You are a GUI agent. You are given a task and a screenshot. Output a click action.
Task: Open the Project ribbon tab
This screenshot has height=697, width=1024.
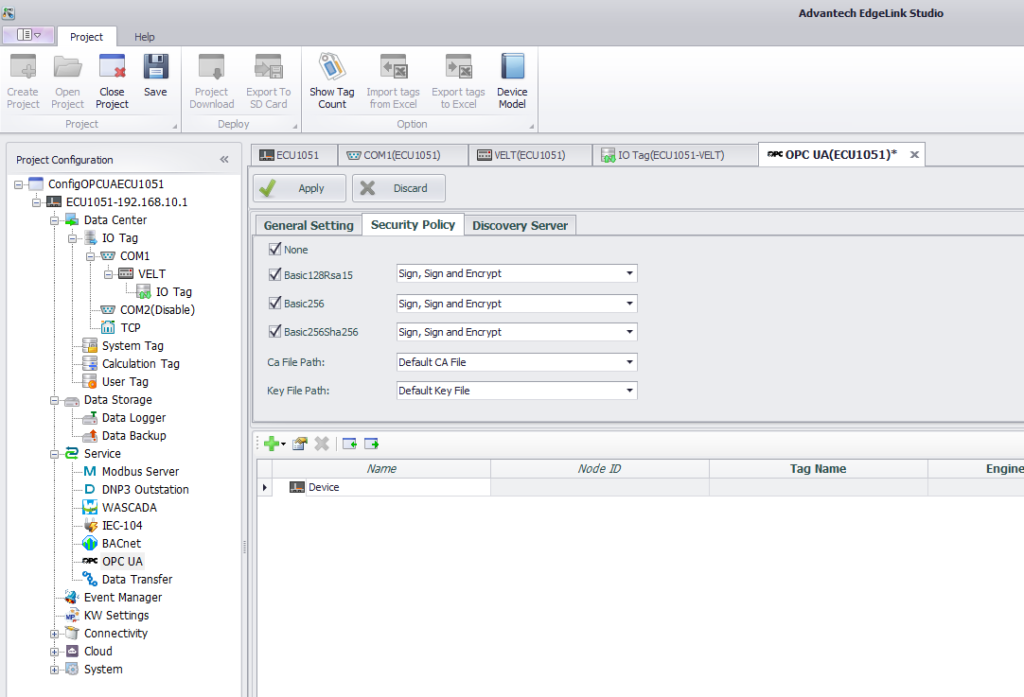pyautogui.click(x=86, y=37)
